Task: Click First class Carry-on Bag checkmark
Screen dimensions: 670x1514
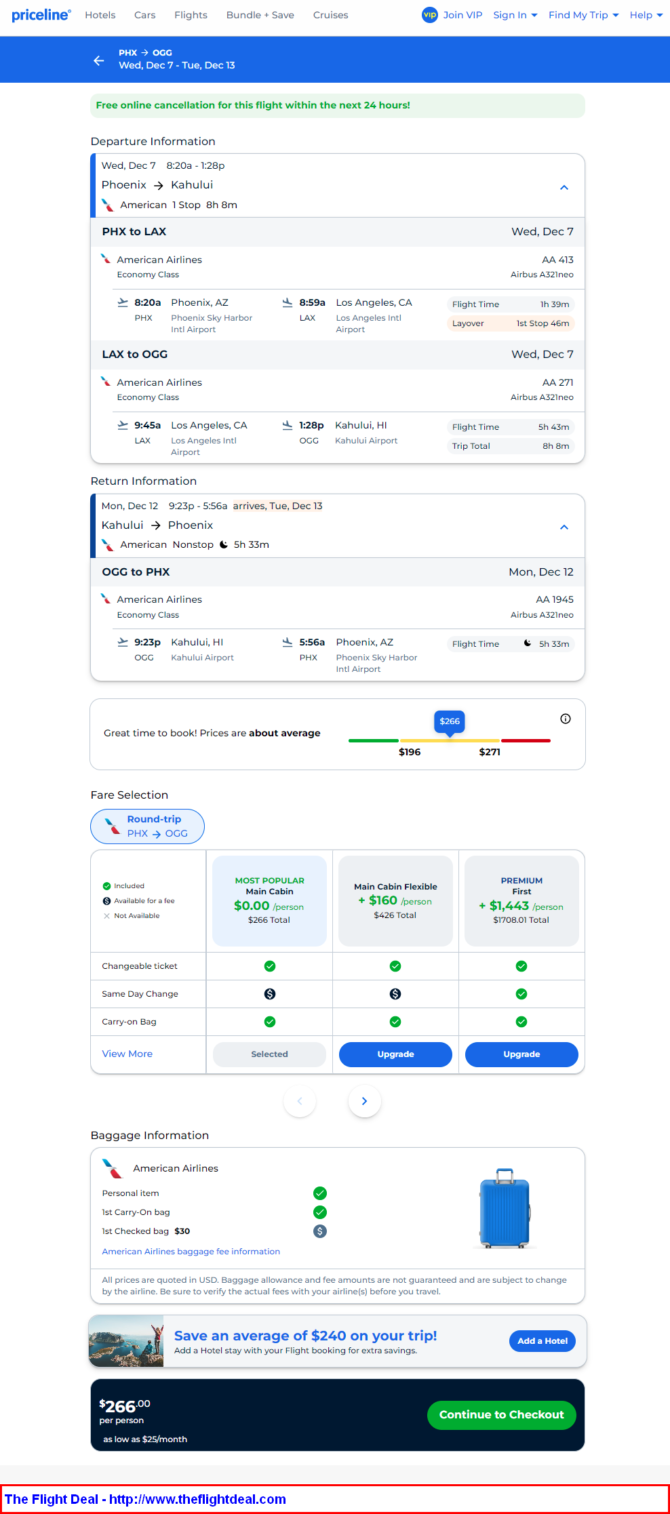Action: click(x=521, y=1021)
